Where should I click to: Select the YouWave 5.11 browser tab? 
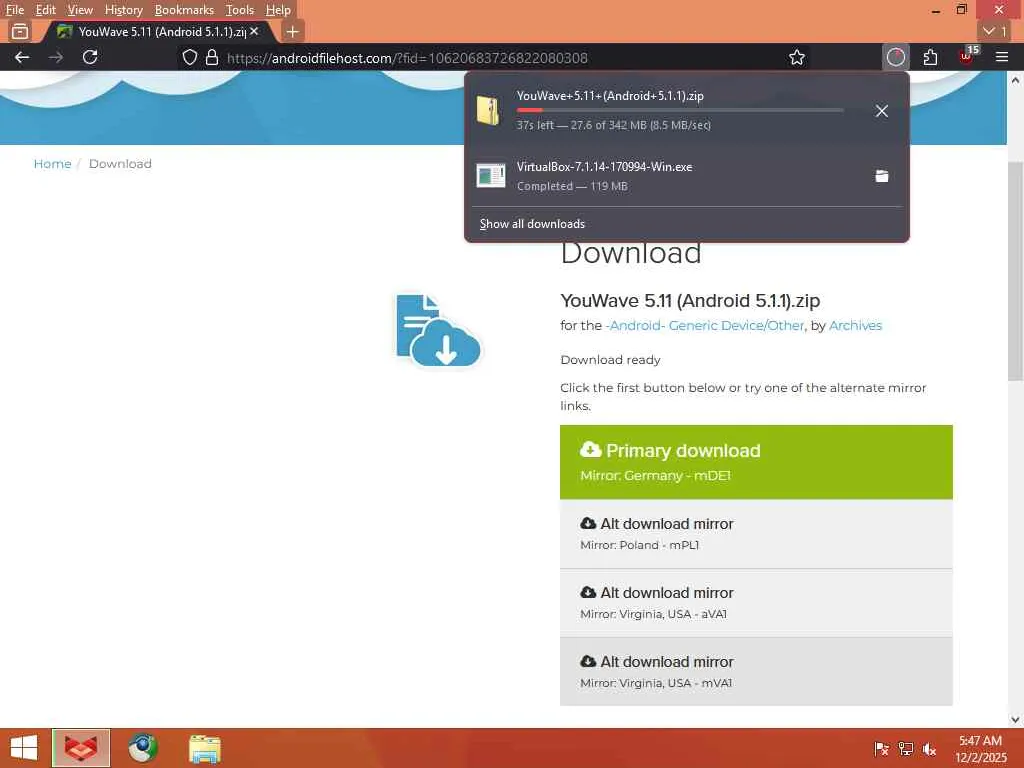(158, 31)
